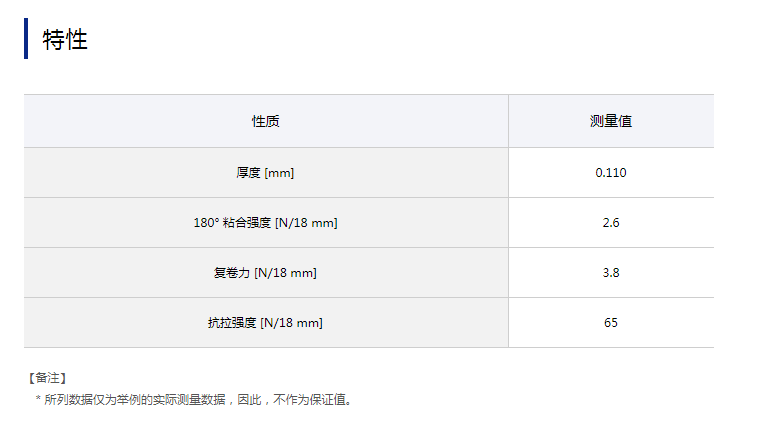Click the asterisk before the note text
The image size is (761, 429).
tap(38, 399)
